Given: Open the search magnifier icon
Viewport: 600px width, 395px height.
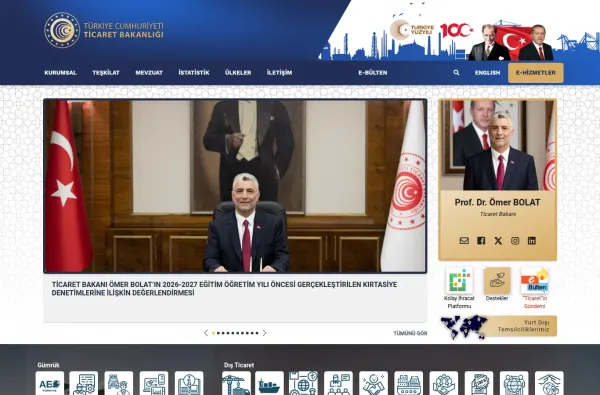Looking at the screenshot, I should pos(456,72).
